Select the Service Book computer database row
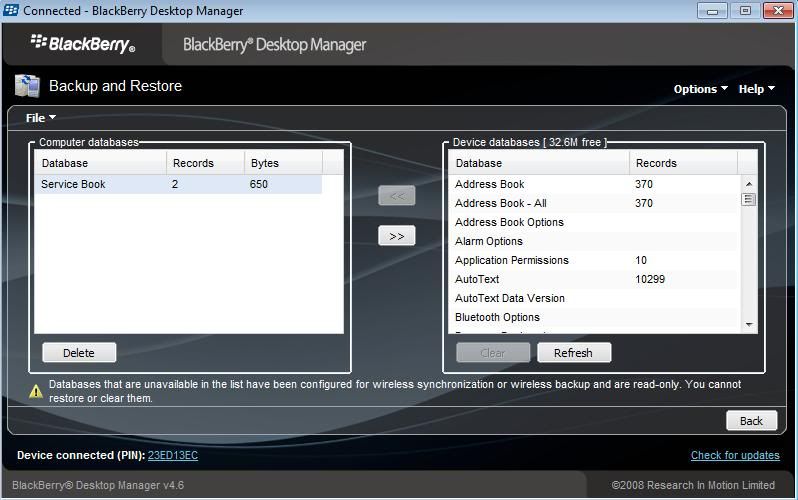Screen dimensions: 798x500 (178, 184)
